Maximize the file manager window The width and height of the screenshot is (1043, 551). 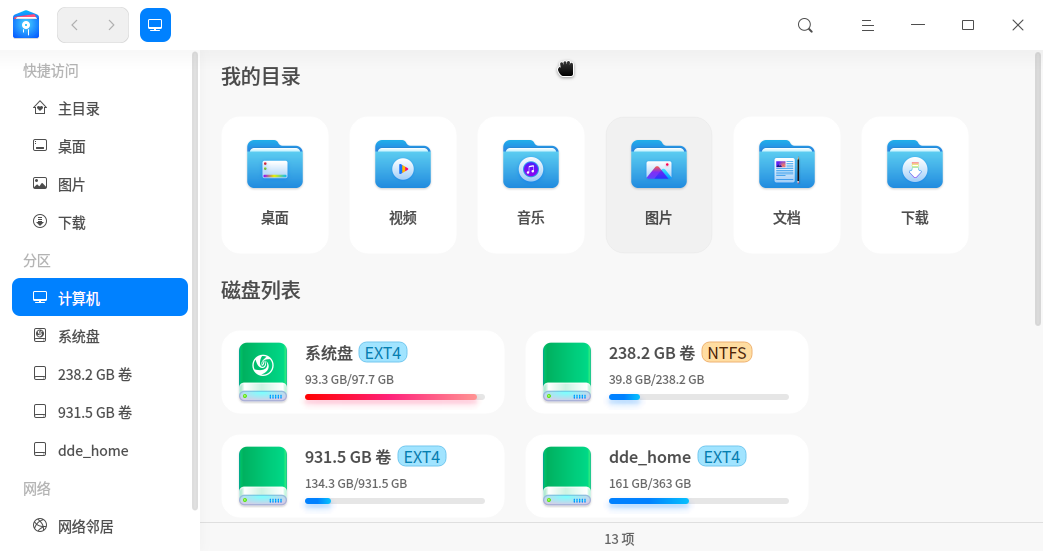(x=968, y=25)
